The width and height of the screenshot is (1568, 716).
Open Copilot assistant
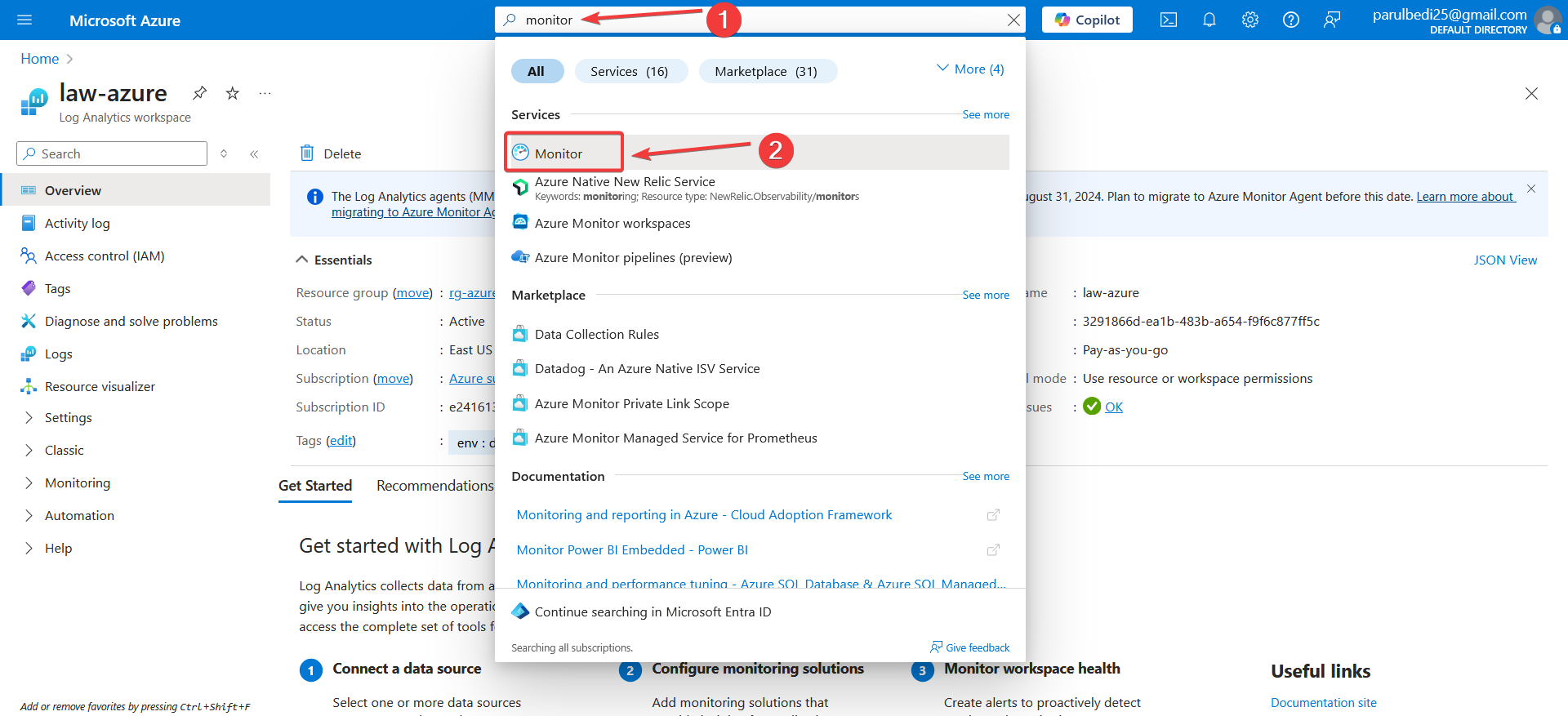[x=1087, y=20]
